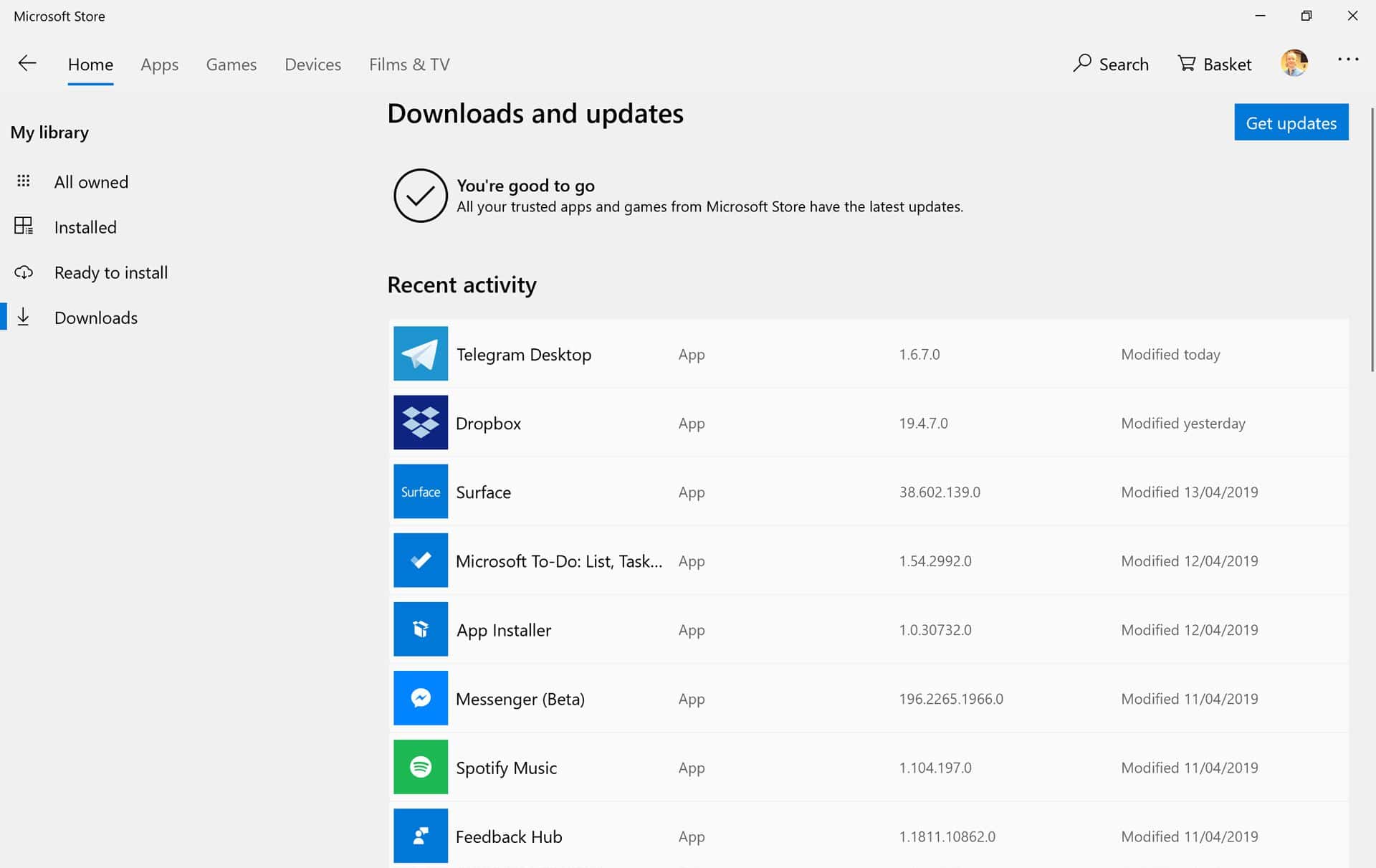Screen dimensions: 1376x868
Task: Switch to the Films & TV tab
Action: 409,65
